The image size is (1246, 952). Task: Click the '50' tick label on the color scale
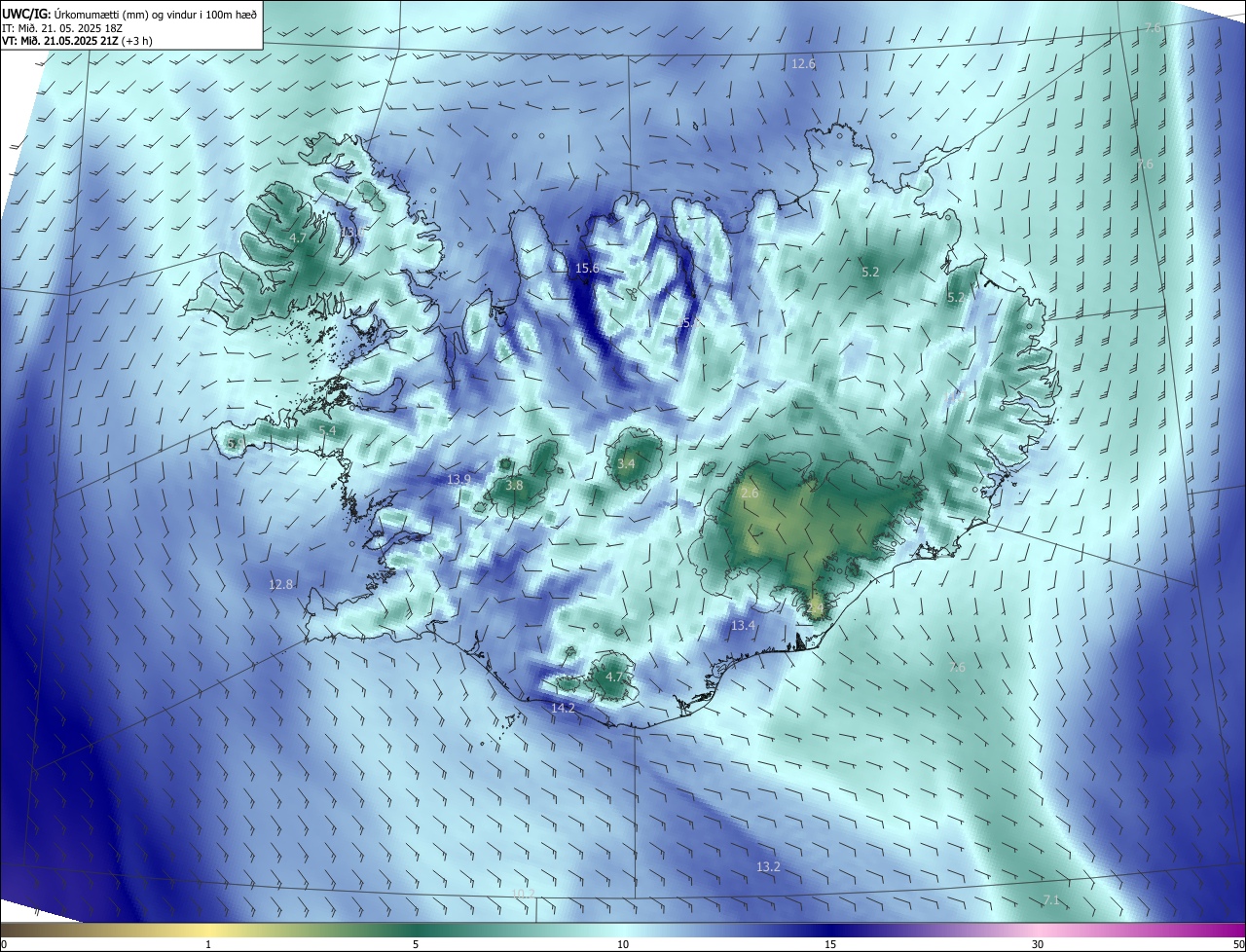point(1238,944)
